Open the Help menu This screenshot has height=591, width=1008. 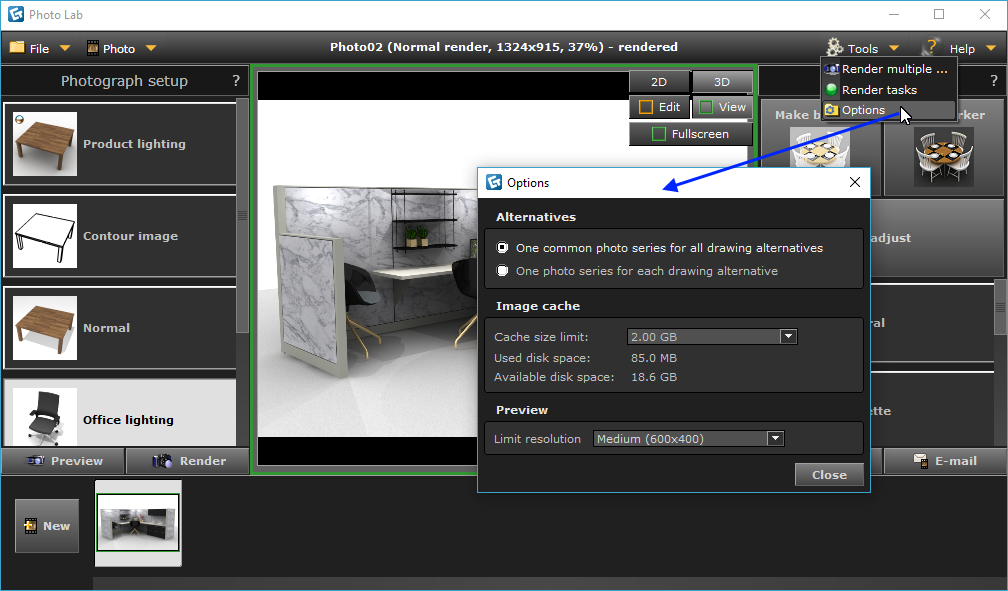tap(960, 48)
